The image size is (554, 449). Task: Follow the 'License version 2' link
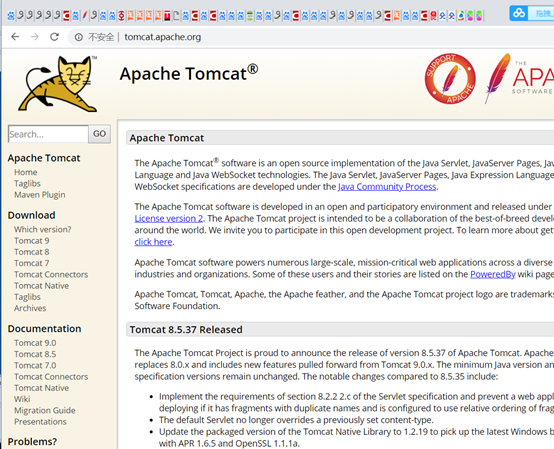169,218
